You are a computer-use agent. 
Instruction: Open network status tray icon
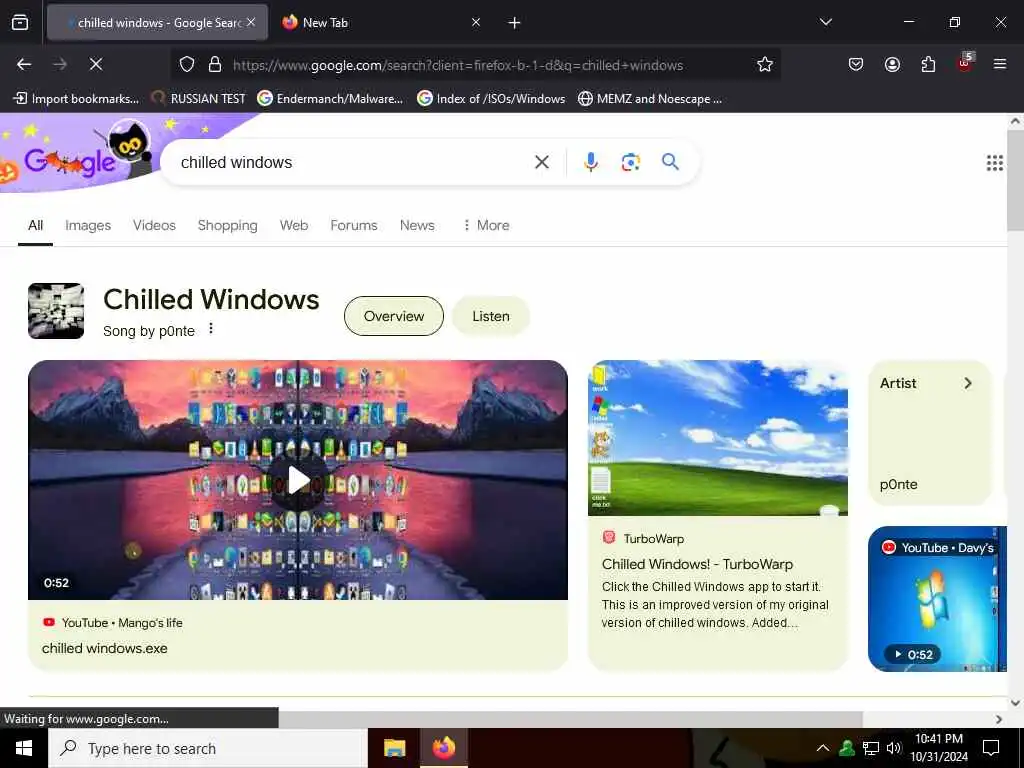tap(871, 748)
